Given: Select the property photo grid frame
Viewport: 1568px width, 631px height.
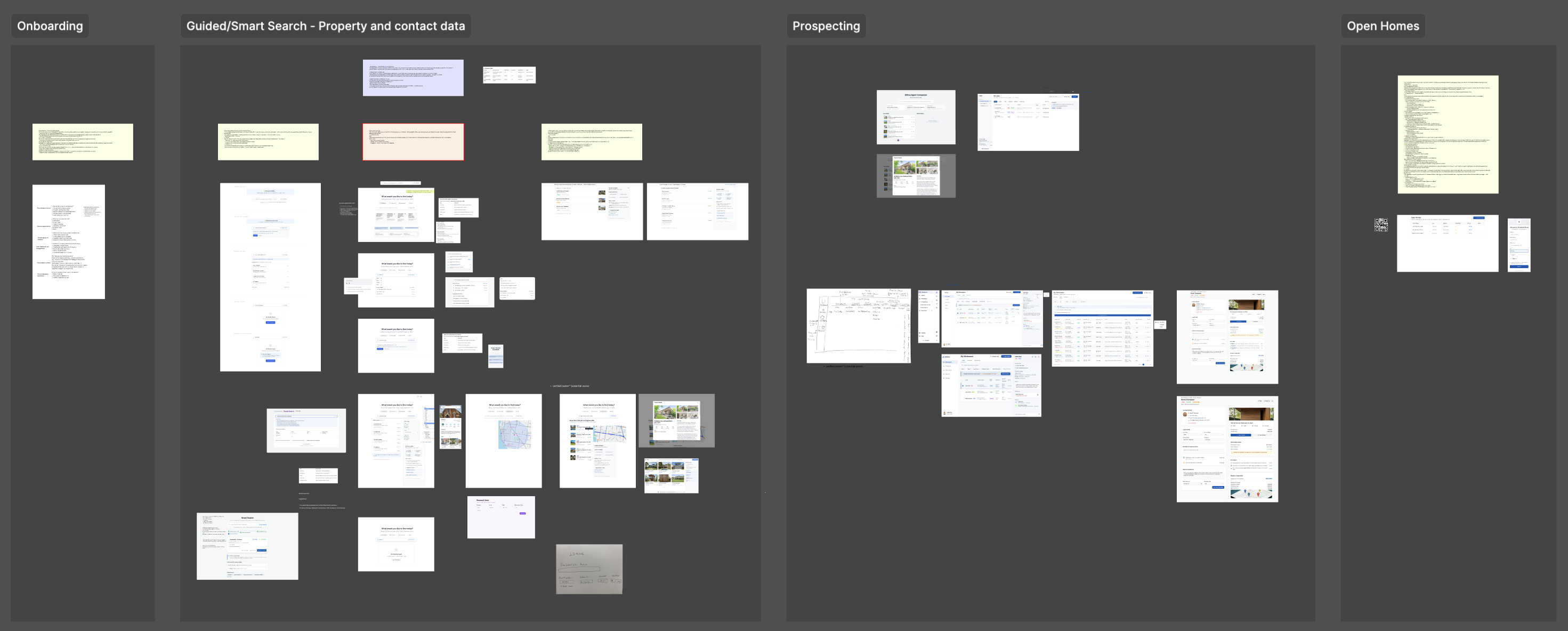Looking at the screenshot, I should tap(672, 475).
